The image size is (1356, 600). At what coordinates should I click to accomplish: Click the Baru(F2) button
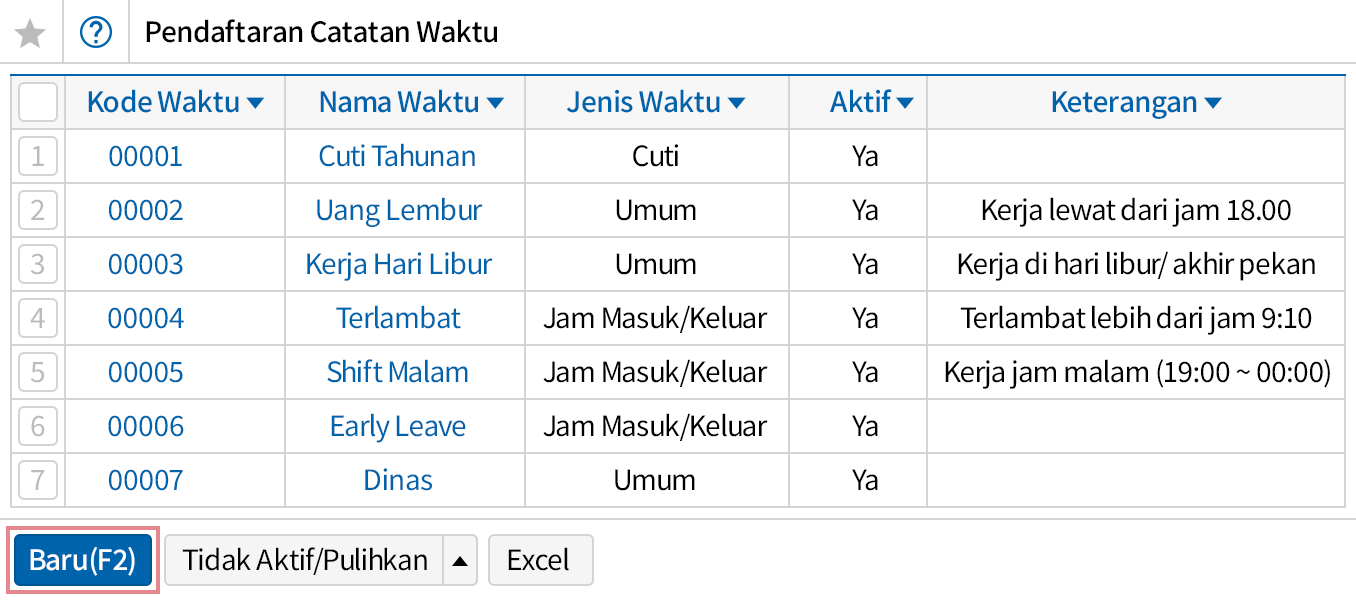pyautogui.click(x=82, y=560)
